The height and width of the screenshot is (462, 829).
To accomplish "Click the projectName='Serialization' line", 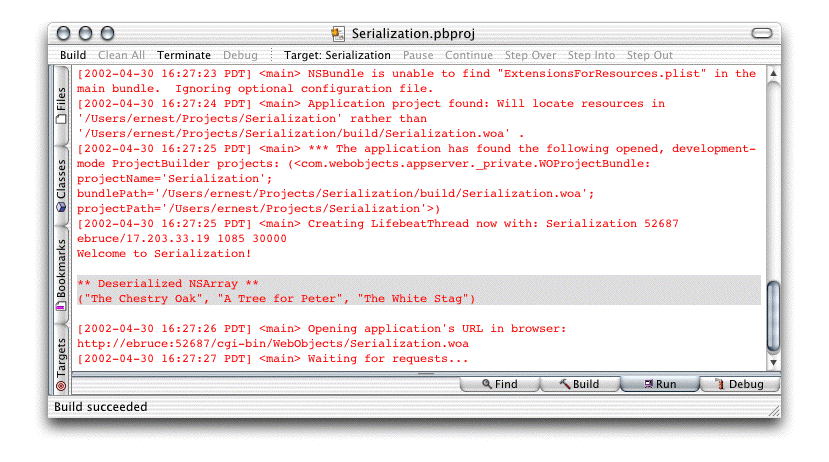I will tap(175, 179).
